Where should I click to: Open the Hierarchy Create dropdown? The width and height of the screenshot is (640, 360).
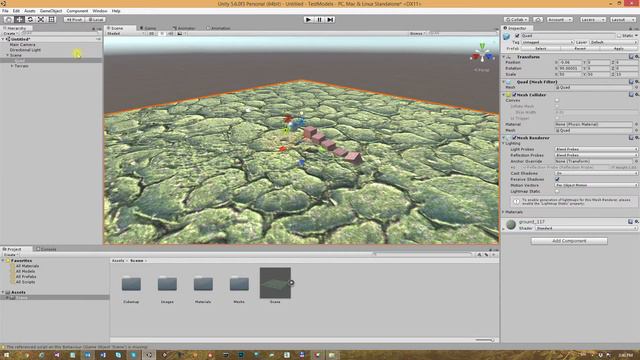click(10, 33)
